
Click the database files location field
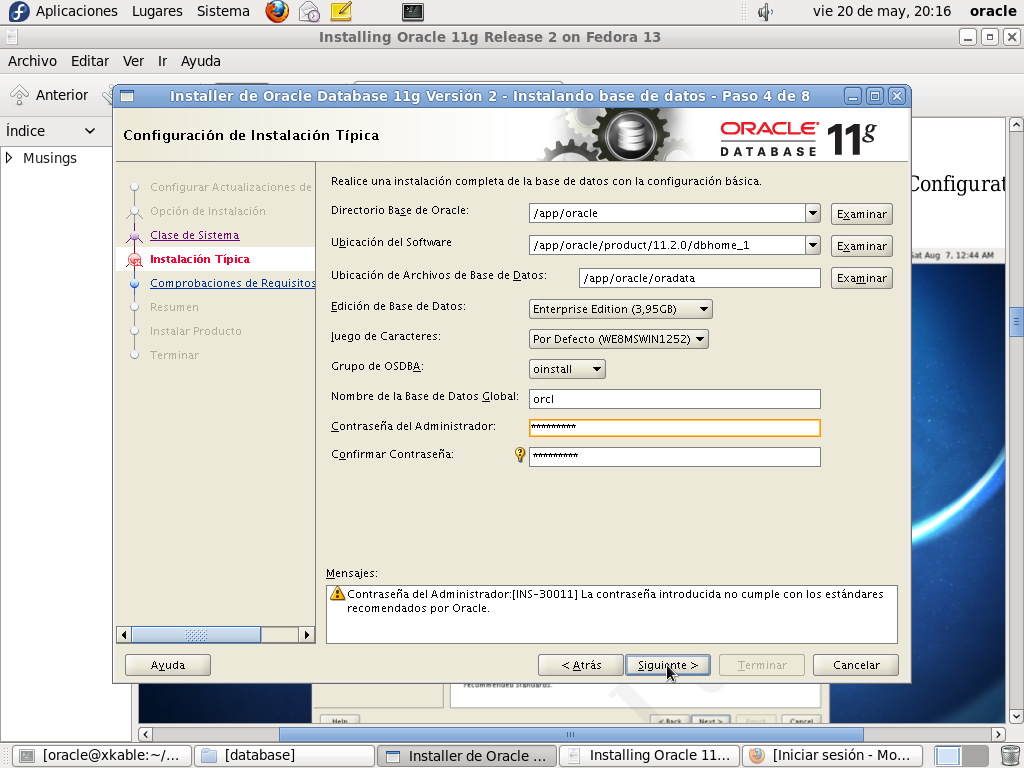point(699,278)
